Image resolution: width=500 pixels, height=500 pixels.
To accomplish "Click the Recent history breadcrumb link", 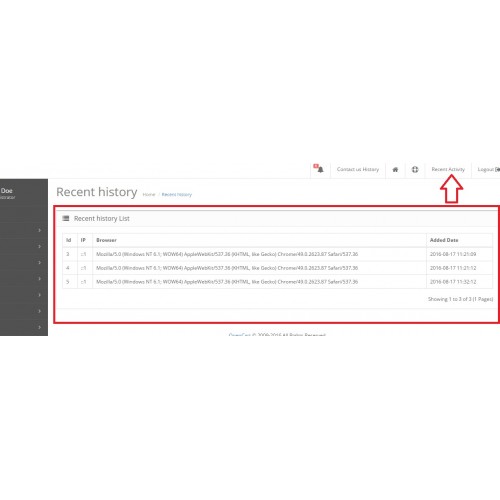I will tap(177, 195).
